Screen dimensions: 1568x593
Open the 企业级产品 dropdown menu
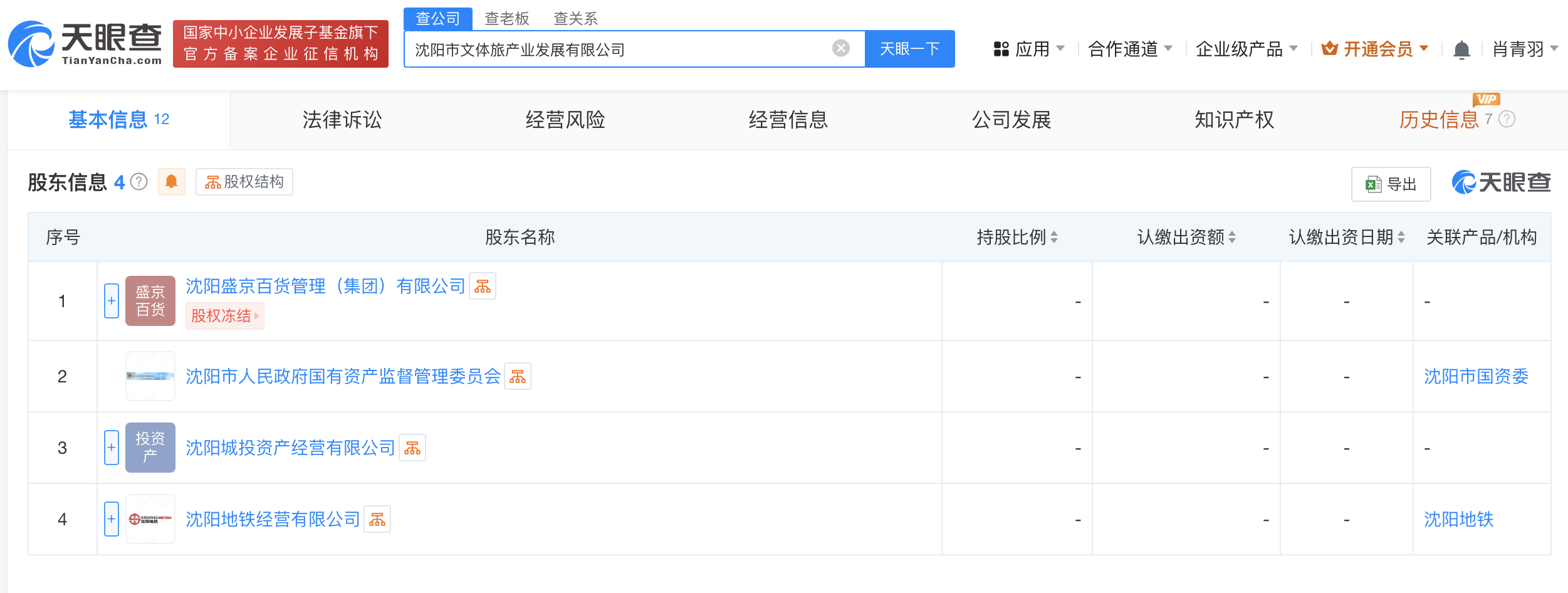[x=1247, y=49]
